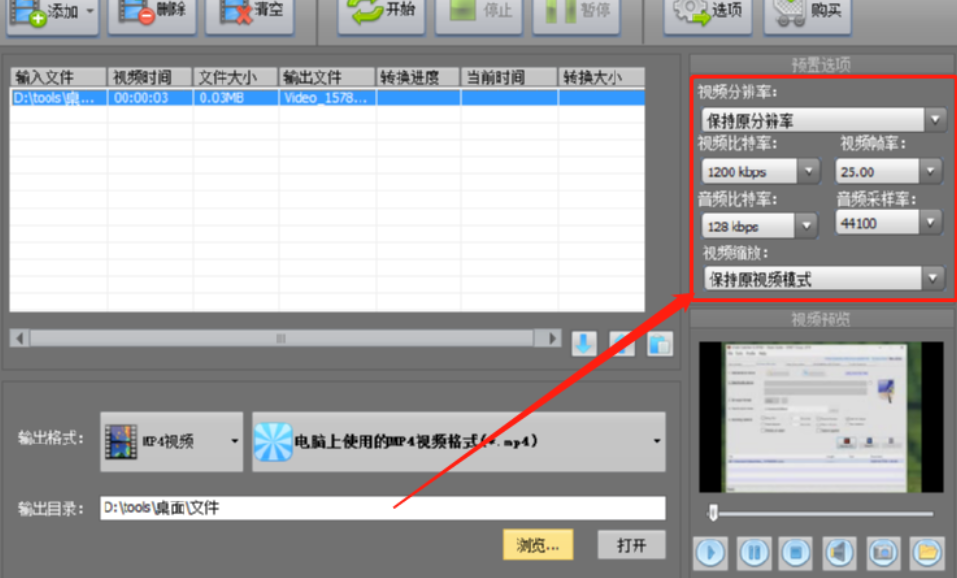Click the 浏览... browse button
Viewport: 957px width, 578px height.
(x=538, y=544)
